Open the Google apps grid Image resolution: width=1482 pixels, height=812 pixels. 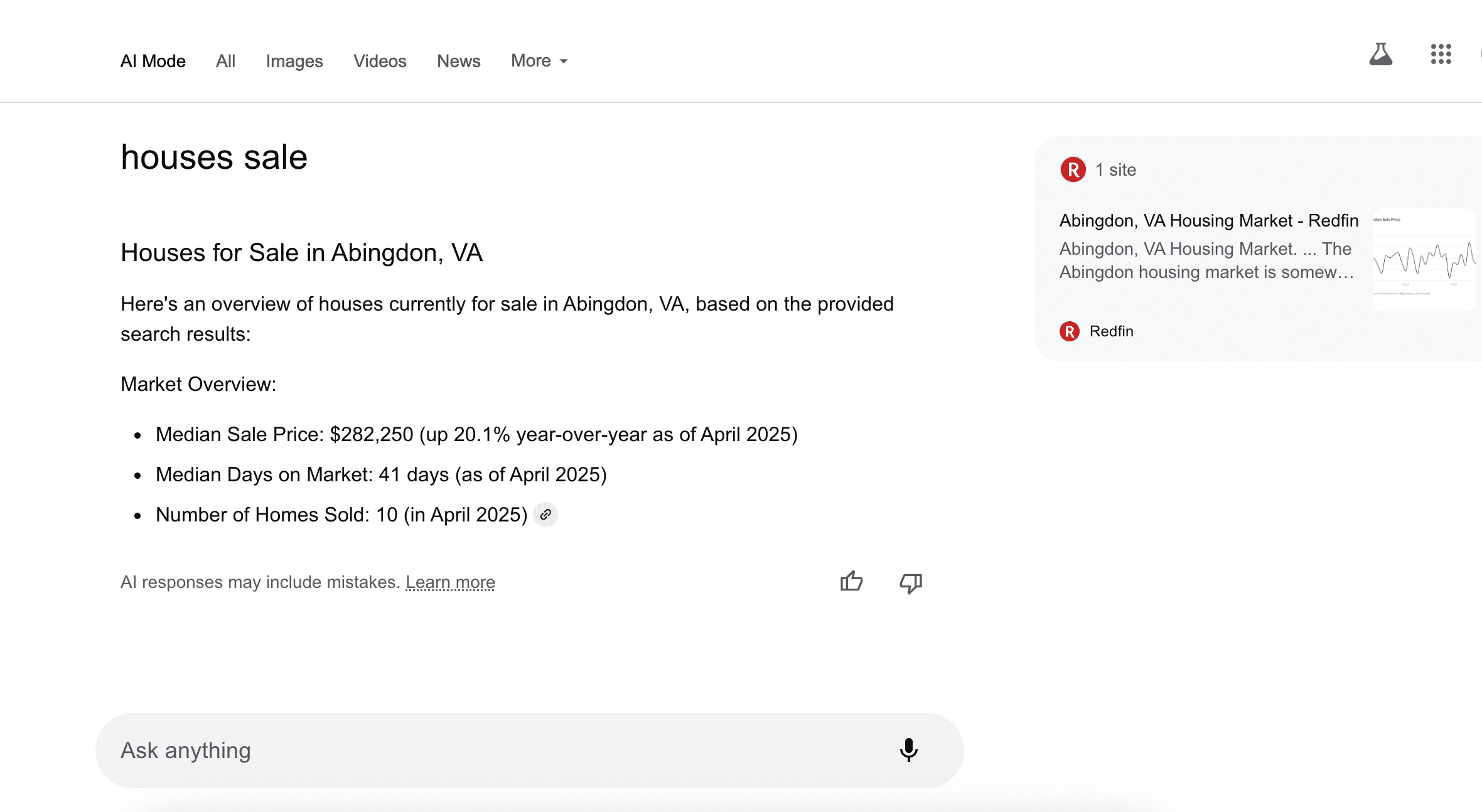click(1440, 55)
